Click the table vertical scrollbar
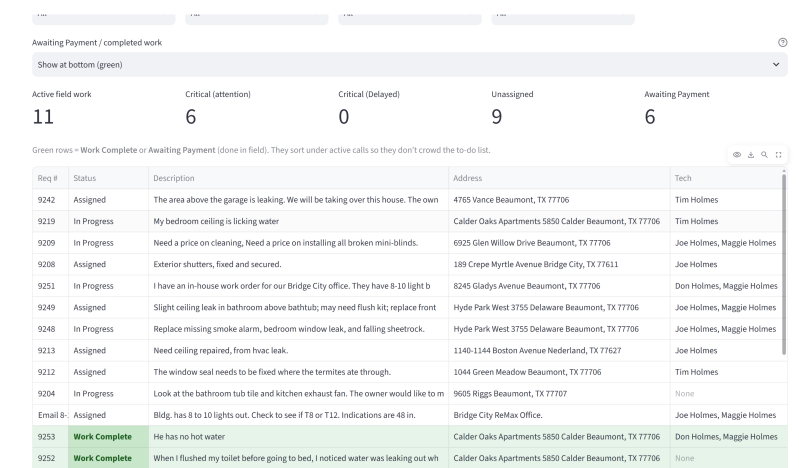This screenshot has width=799, height=468. (x=784, y=263)
